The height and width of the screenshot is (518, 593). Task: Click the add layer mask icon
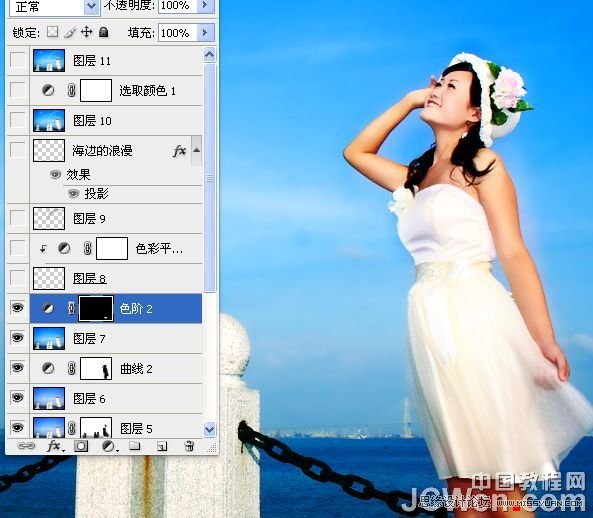click(x=81, y=447)
